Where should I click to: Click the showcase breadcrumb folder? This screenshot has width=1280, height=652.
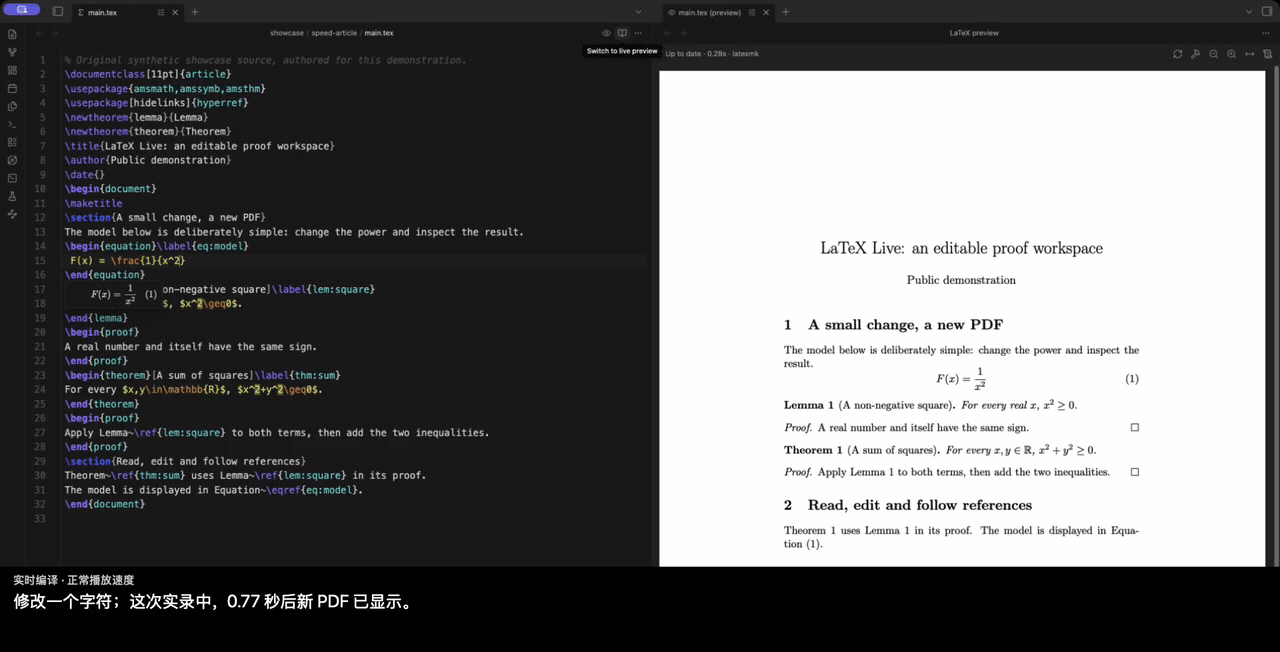point(286,33)
